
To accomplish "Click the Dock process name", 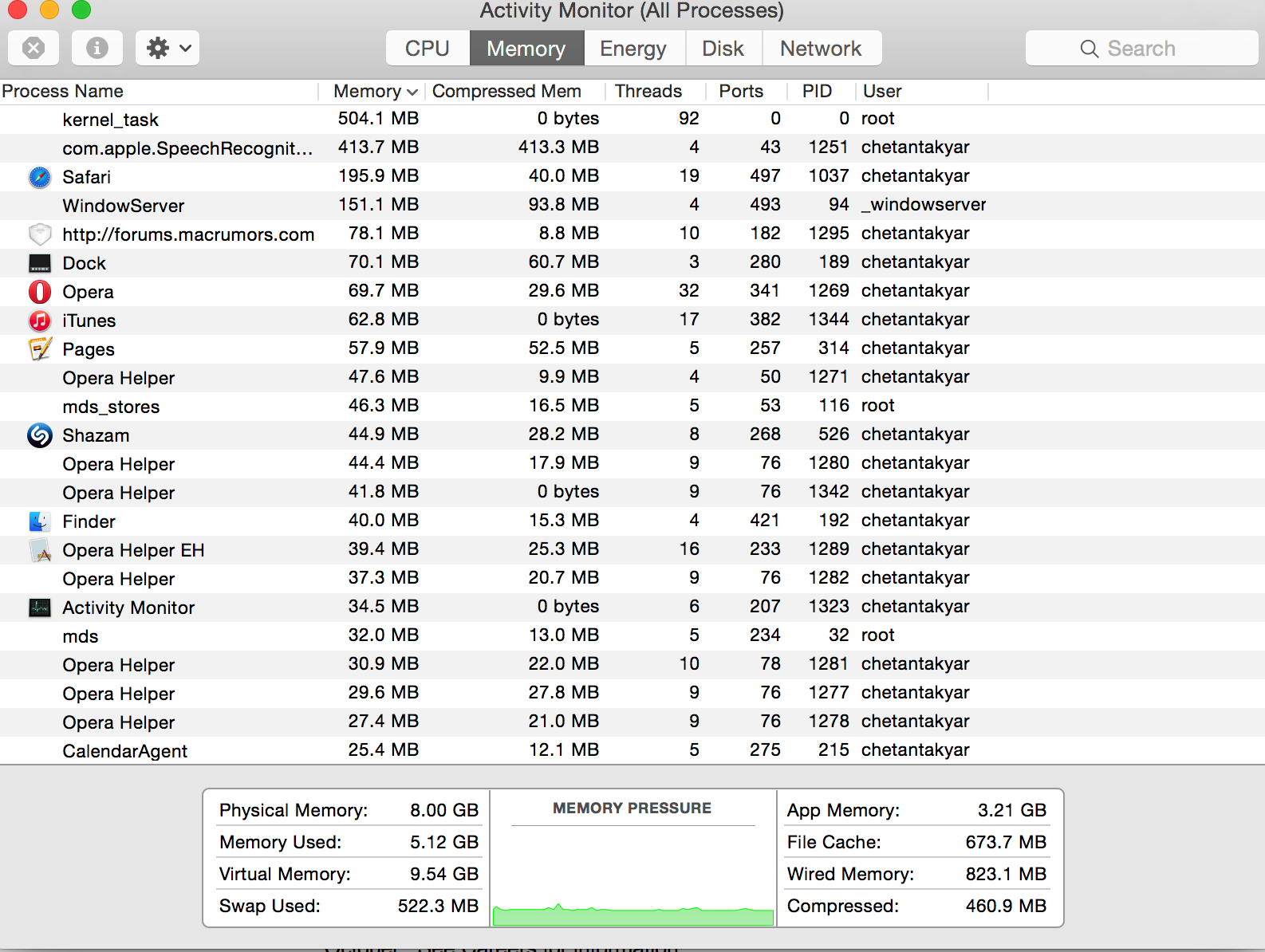I will point(84,263).
